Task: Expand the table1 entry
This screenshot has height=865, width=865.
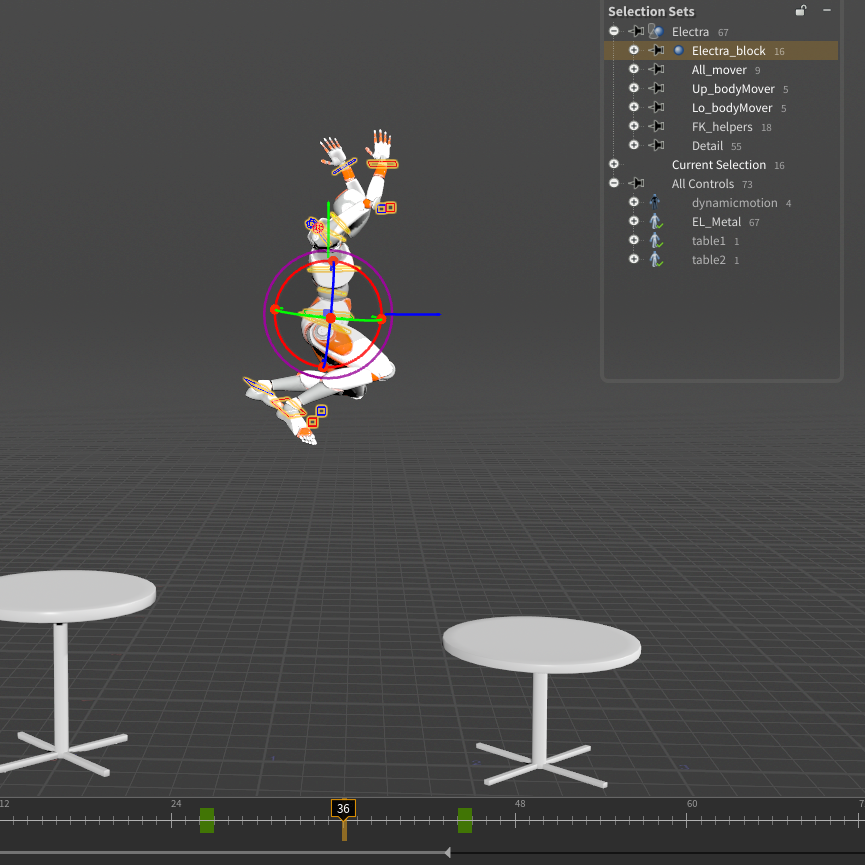Action: pyautogui.click(x=634, y=240)
